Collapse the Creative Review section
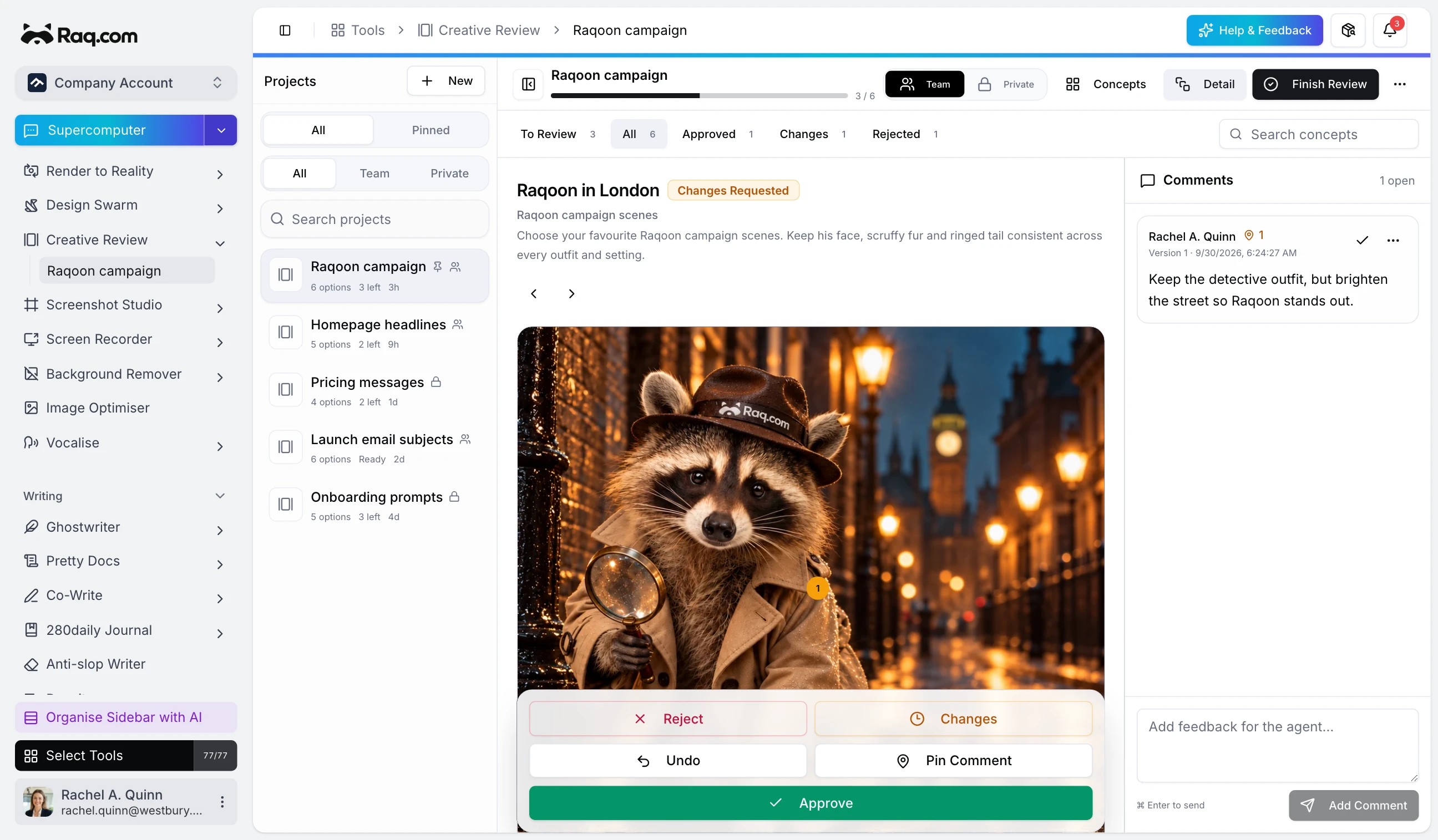Screen dimensions: 1438x840 pyautogui.click(x=220, y=243)
